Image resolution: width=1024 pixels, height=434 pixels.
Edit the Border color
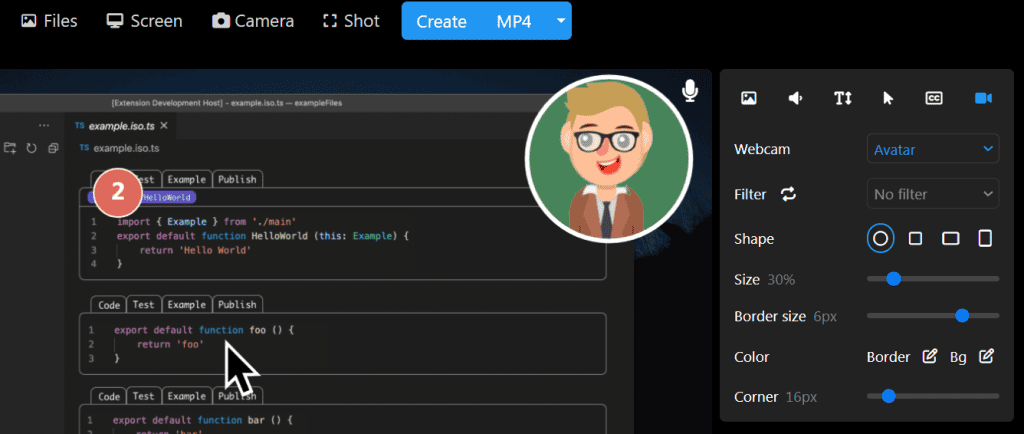point(929,357)
